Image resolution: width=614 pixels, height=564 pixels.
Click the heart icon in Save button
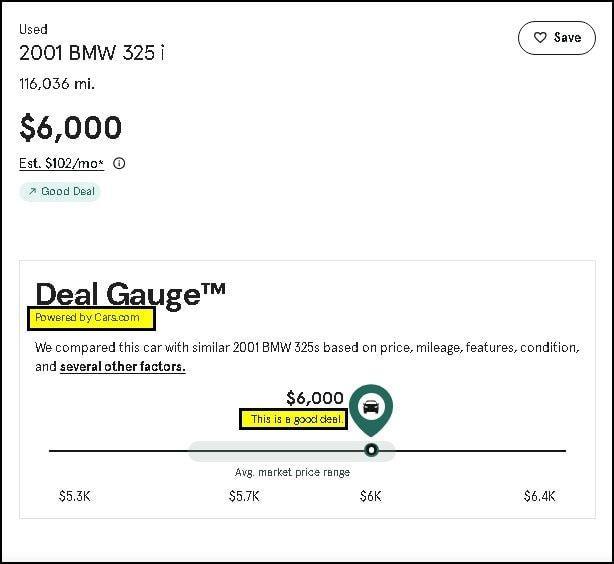click(x=540, y=38)
